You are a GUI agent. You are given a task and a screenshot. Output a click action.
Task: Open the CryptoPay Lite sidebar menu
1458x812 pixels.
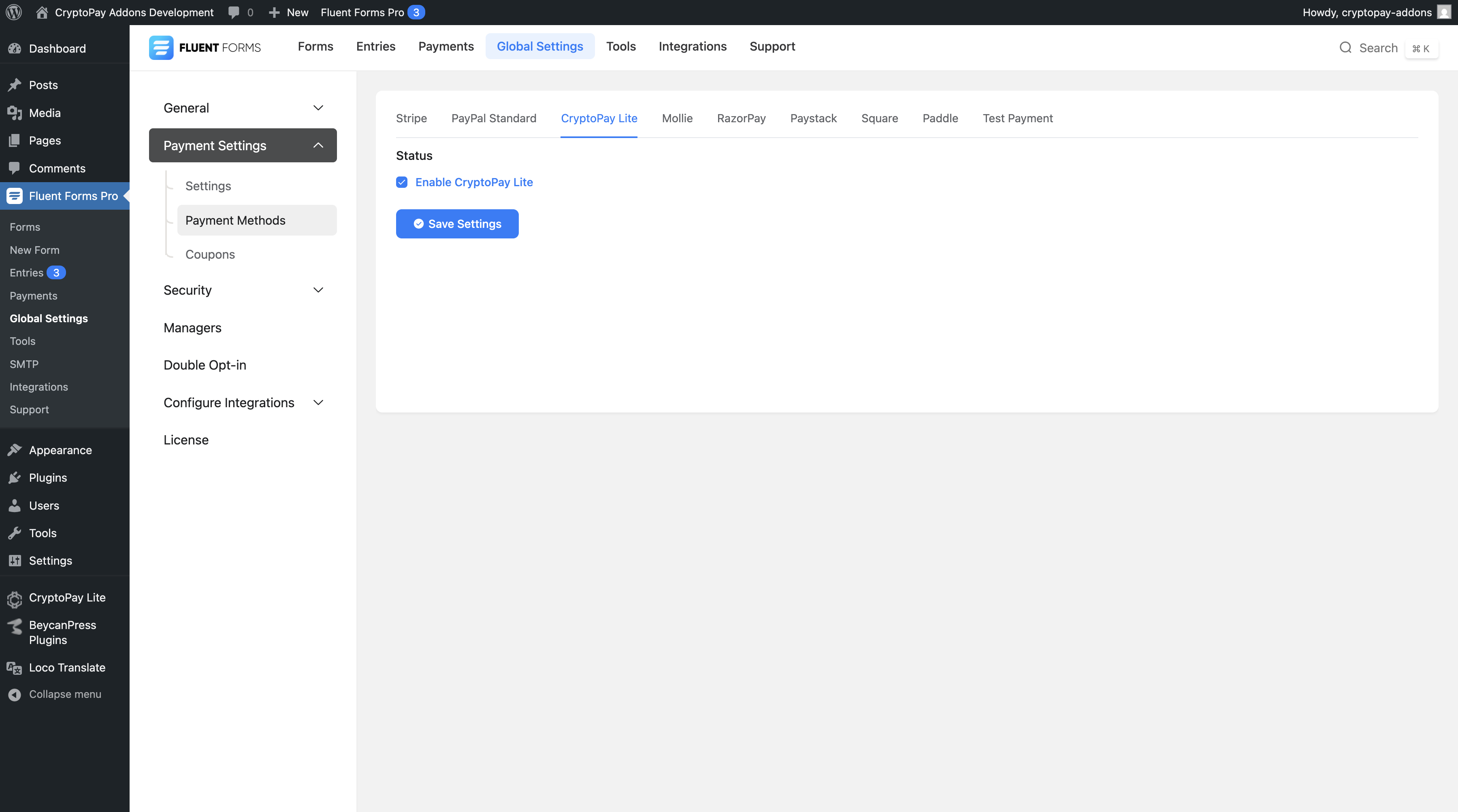[x=67, y=597]
